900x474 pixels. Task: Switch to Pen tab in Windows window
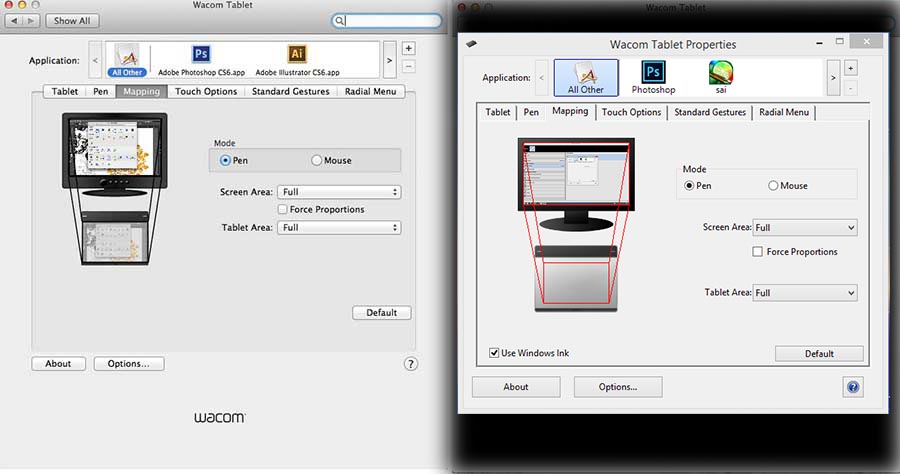[531, 112]
